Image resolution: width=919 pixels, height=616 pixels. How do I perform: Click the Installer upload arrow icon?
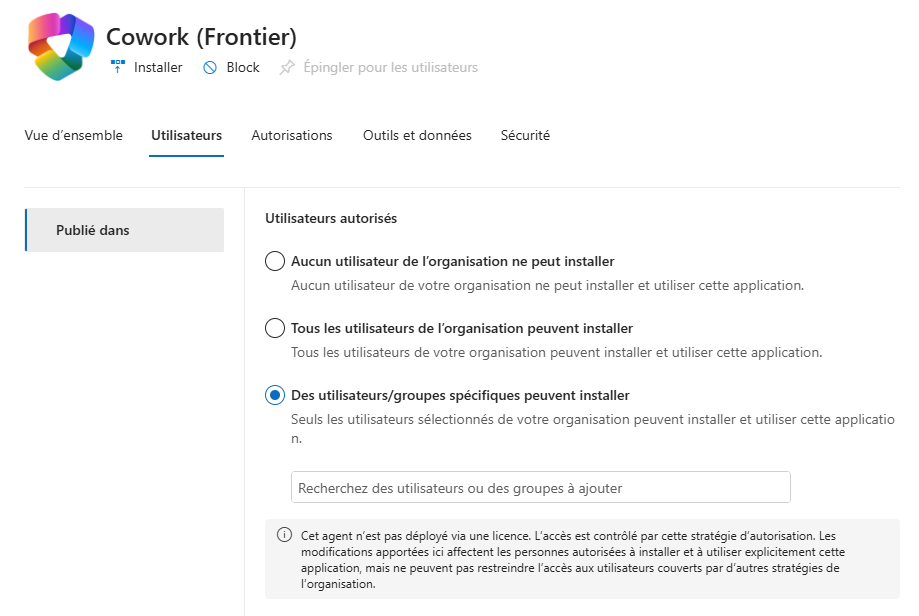(118, 67)
